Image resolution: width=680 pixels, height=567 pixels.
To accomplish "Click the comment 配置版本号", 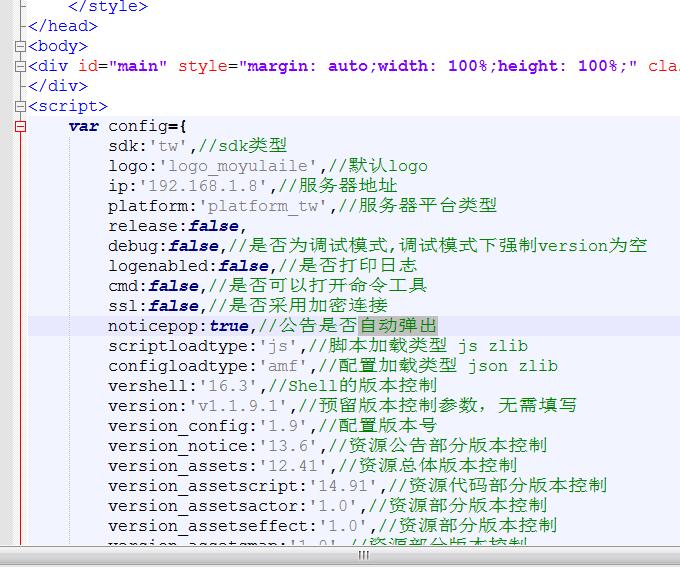I will [x=387, y=426].
